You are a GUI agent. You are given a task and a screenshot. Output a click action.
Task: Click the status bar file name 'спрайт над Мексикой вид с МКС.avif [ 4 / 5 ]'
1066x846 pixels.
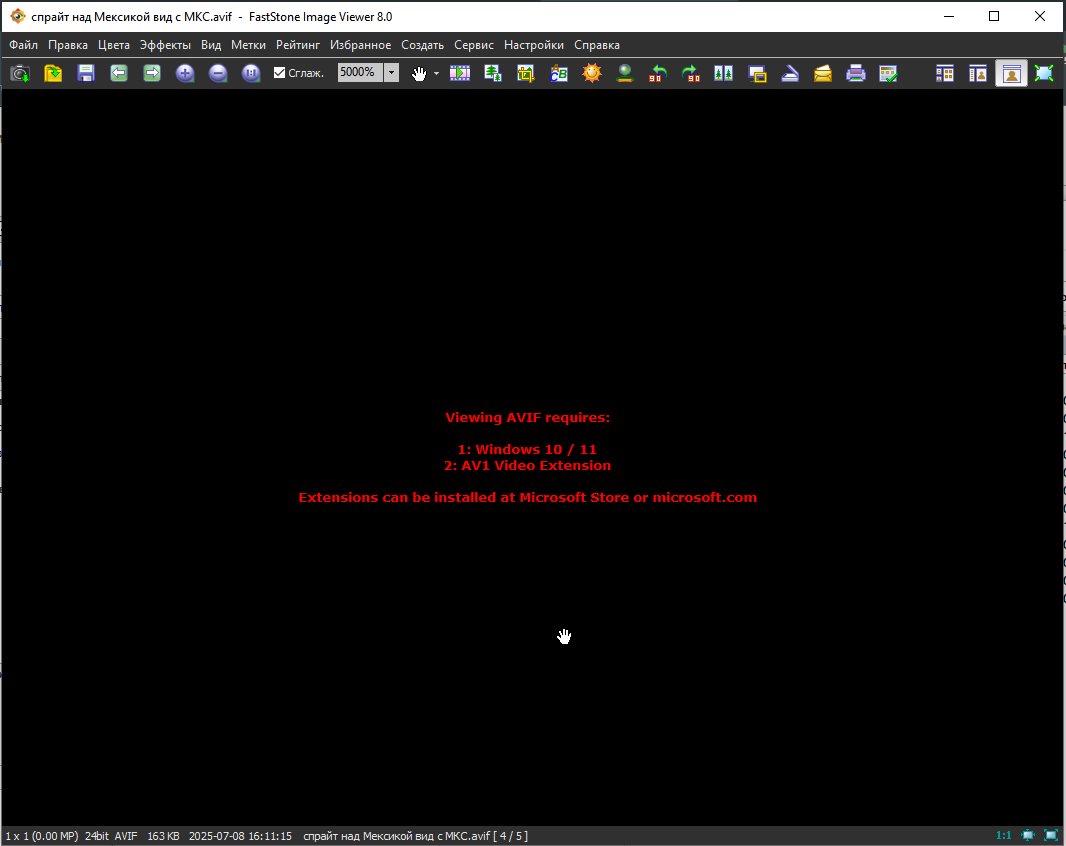[415, 836]
